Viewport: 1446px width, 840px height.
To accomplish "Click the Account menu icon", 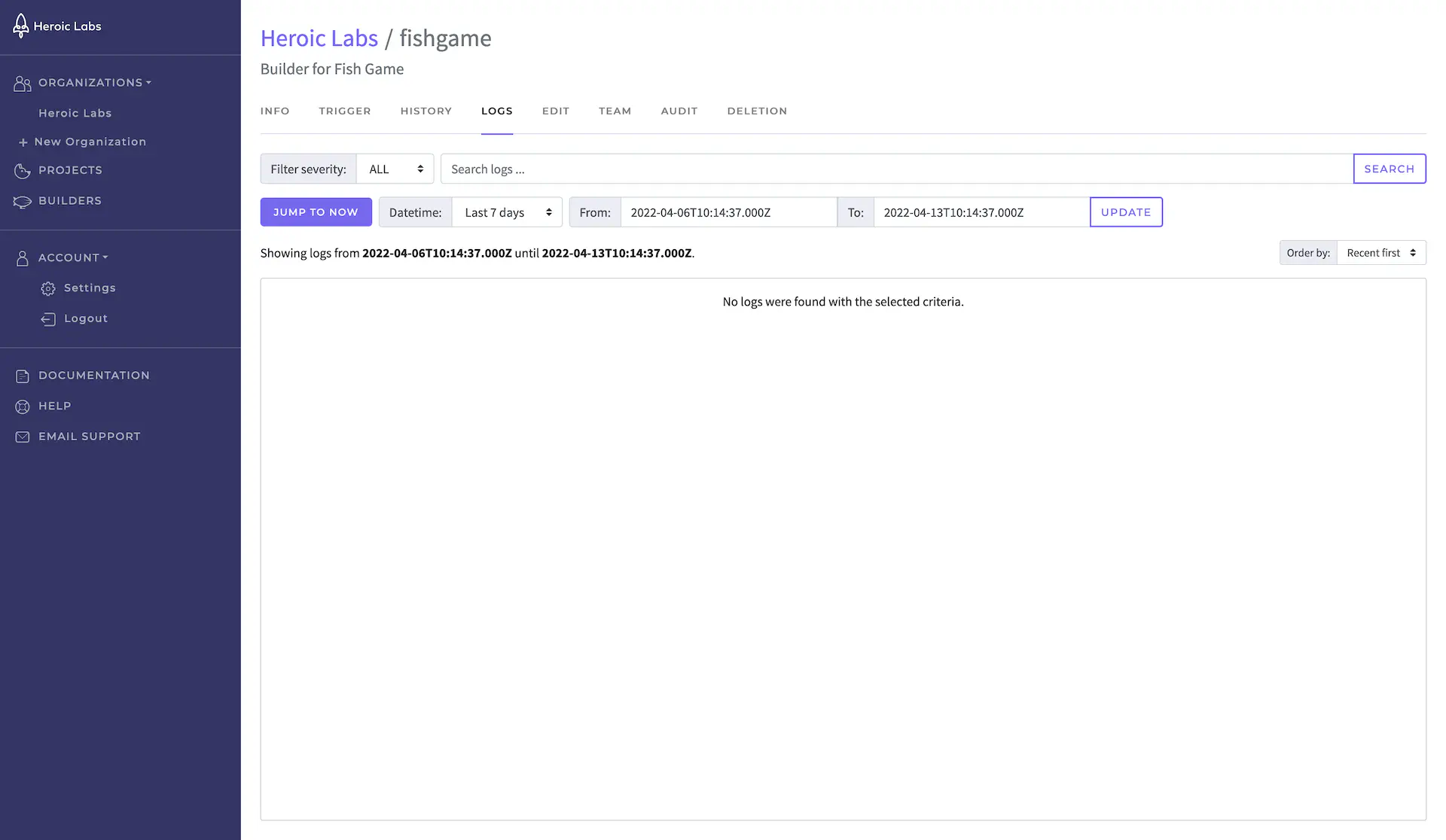I will (x=22, y=258).
